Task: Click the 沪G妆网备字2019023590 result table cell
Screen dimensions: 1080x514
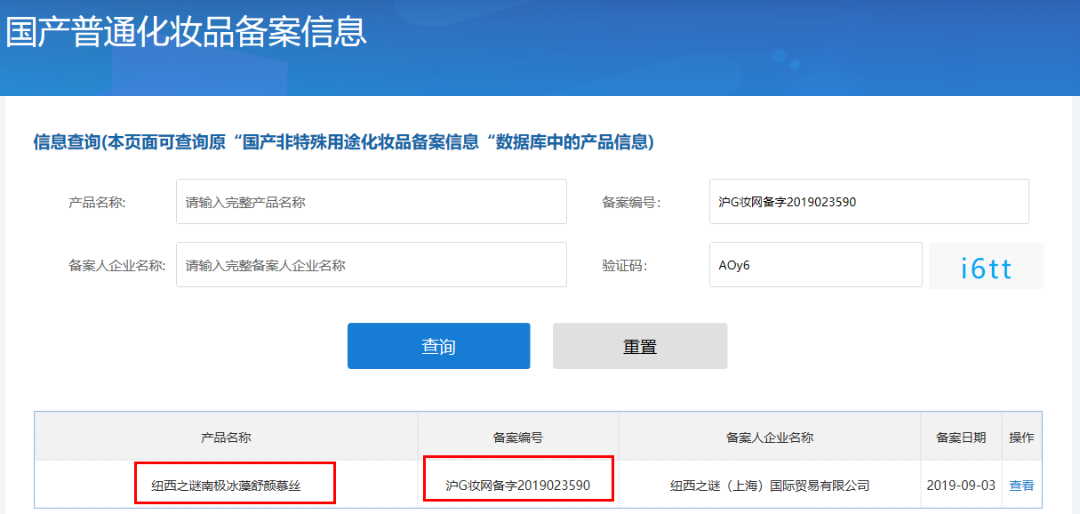Action: click(518, 486)
